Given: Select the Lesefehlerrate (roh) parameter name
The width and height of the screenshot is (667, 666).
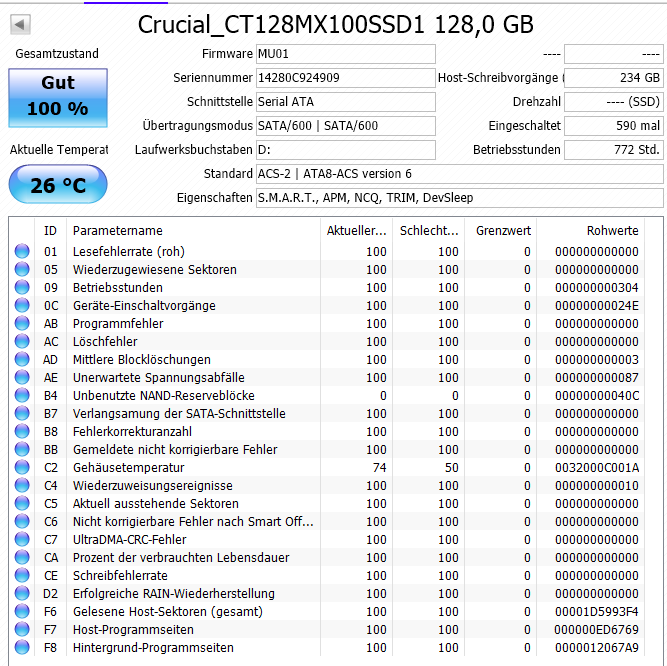Looking at the screenshot, I should click(x=129, y=252).
